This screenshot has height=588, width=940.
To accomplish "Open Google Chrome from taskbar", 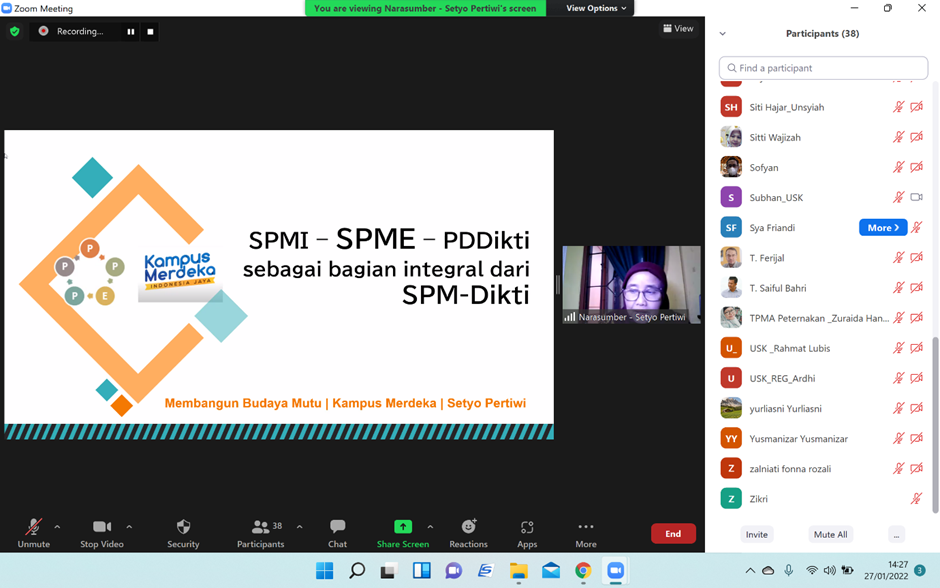I will (x=583, y=571).
